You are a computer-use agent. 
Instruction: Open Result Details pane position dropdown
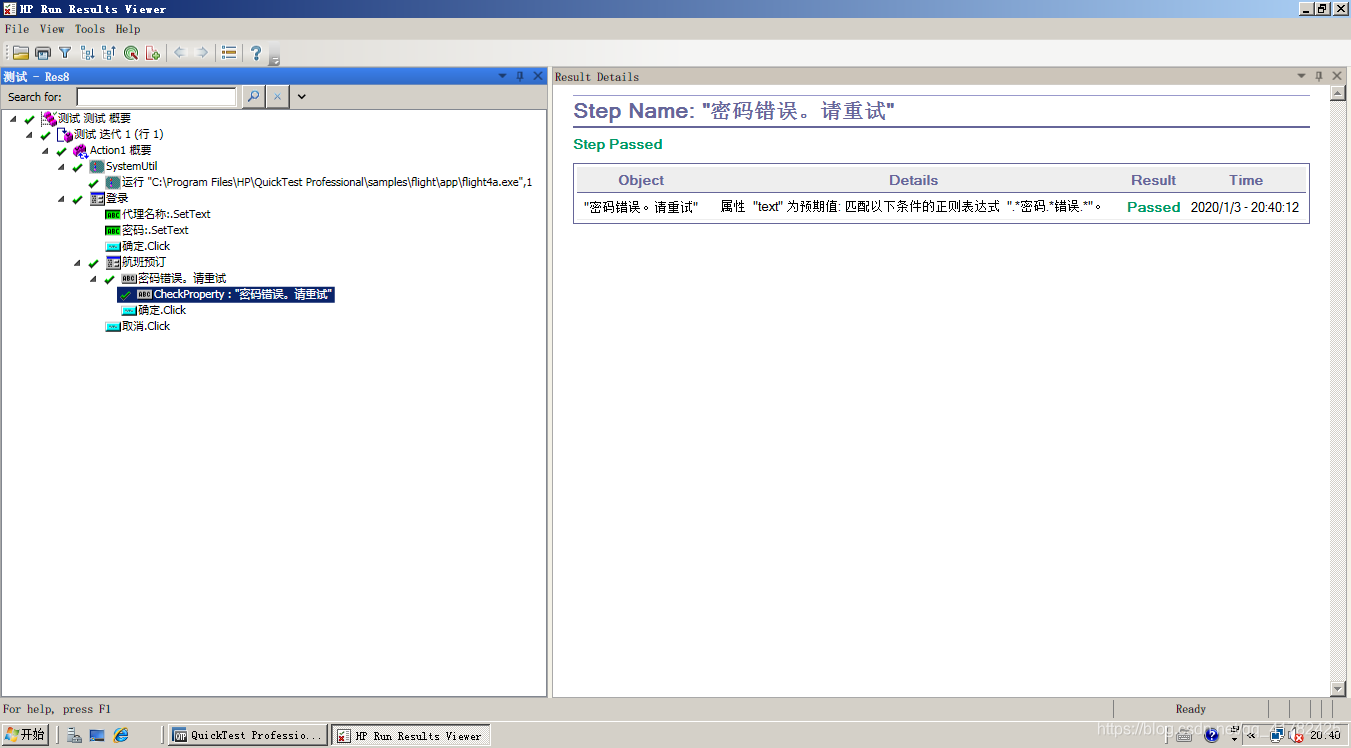[1302, 76]
